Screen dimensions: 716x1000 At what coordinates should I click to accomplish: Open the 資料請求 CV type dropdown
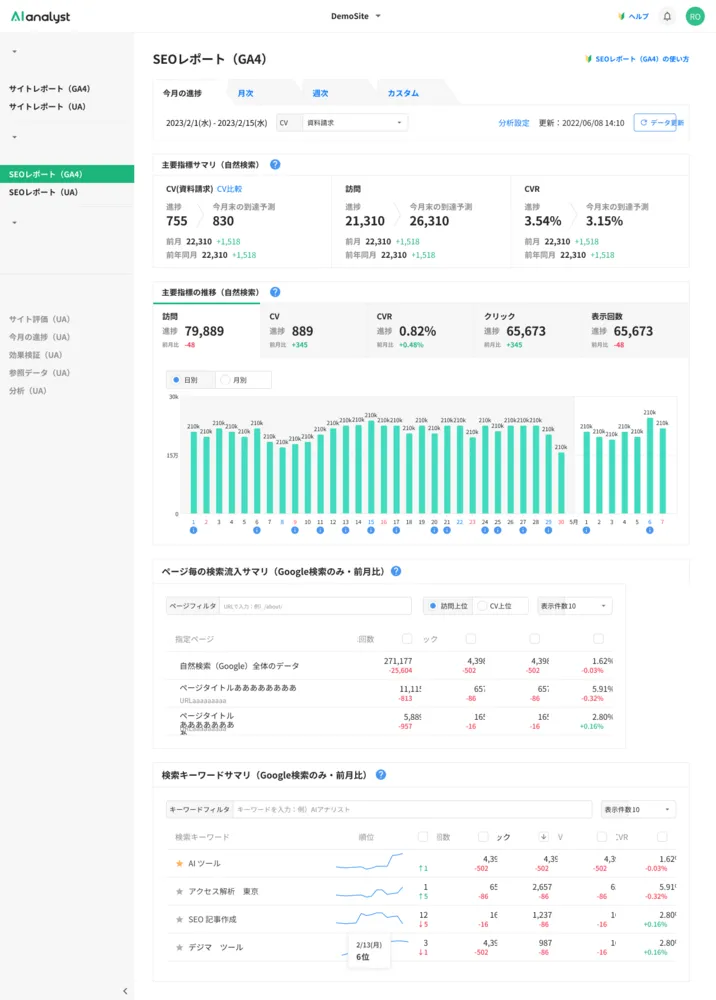(x=354, y=122)
